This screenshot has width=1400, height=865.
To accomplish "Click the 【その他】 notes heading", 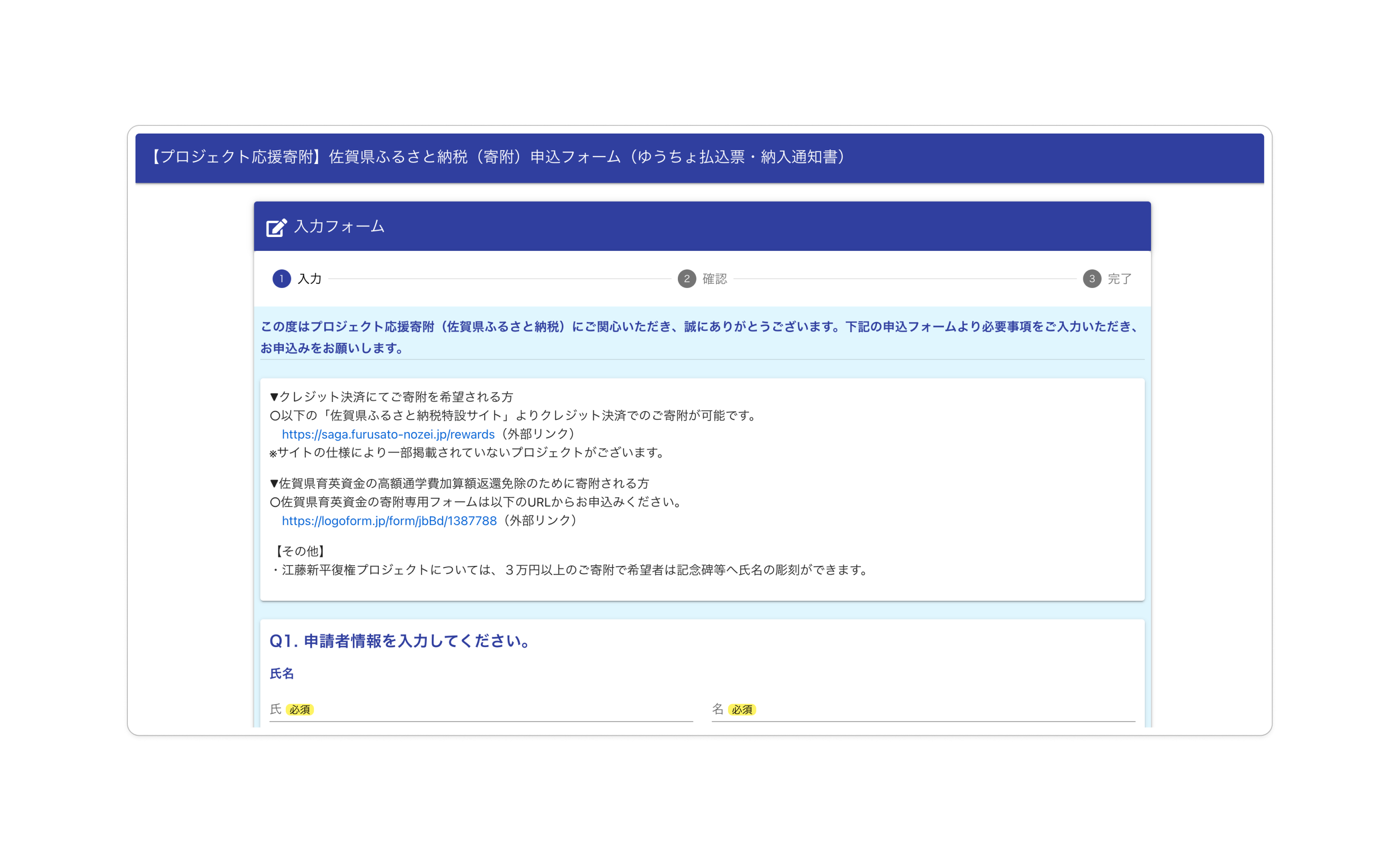I will coord(300,551).
